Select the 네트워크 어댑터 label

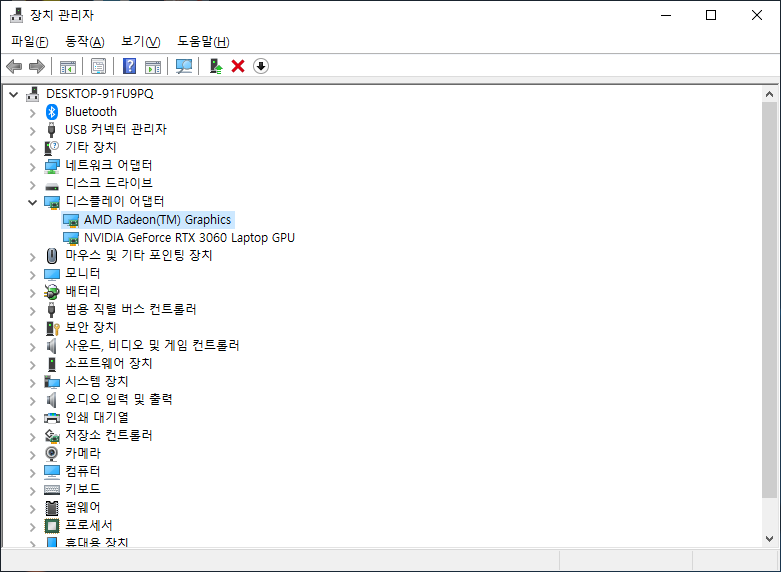(x=109, y=165)
